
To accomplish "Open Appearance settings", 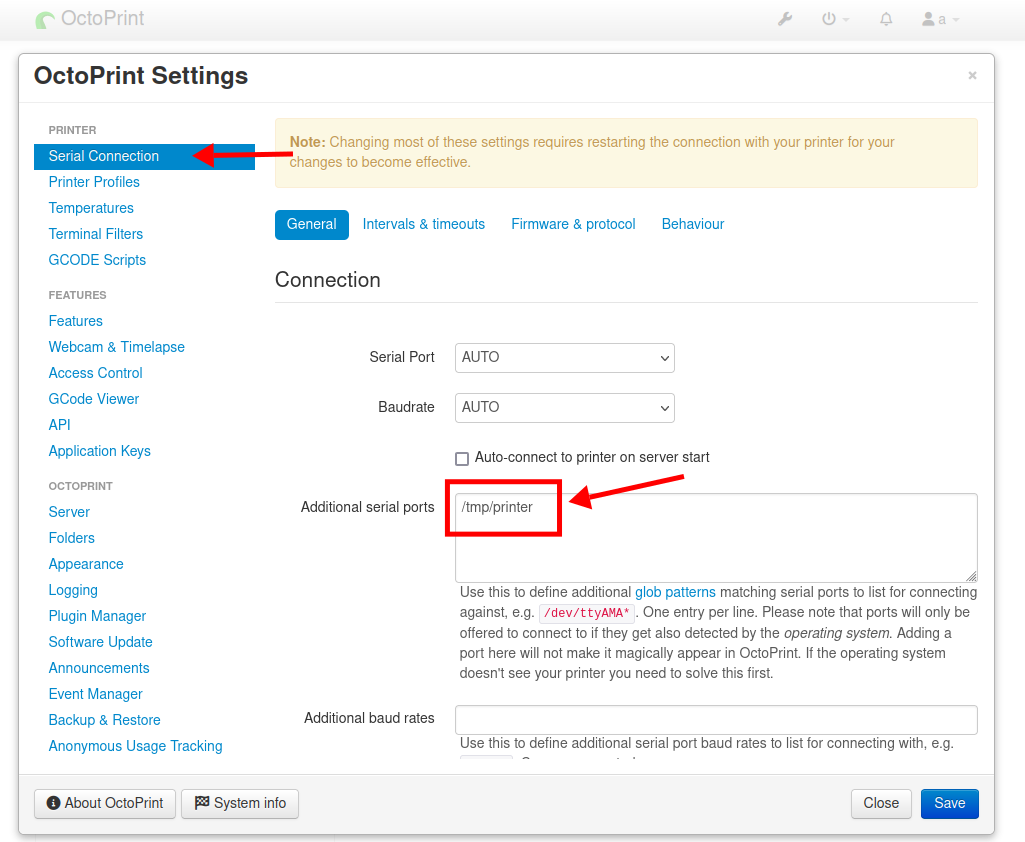I will 86,564.
